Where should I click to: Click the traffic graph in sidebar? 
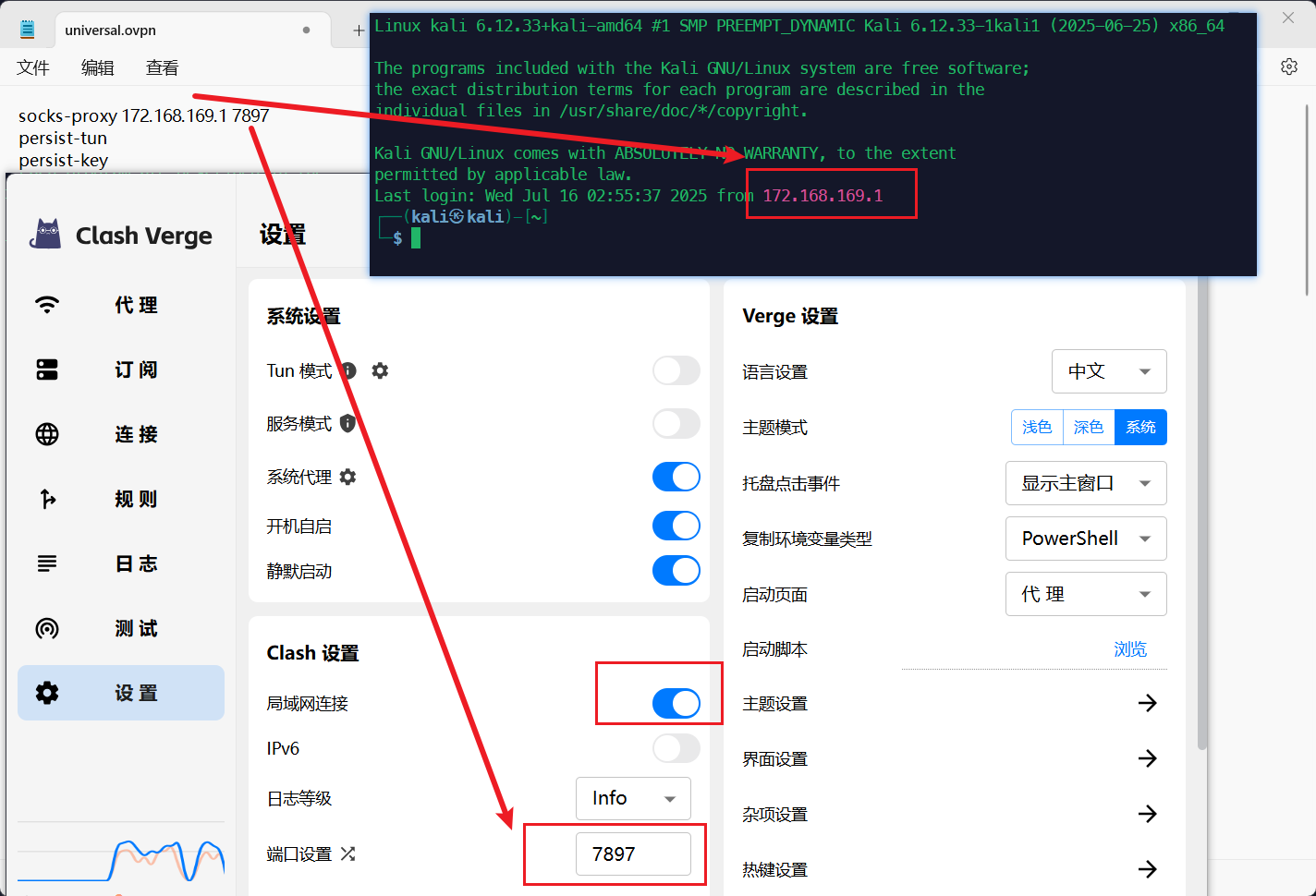tap(121, 859)
